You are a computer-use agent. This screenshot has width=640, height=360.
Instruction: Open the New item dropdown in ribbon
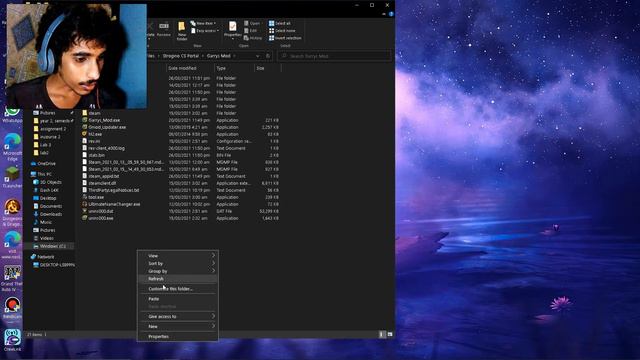(x=203, y=23)
